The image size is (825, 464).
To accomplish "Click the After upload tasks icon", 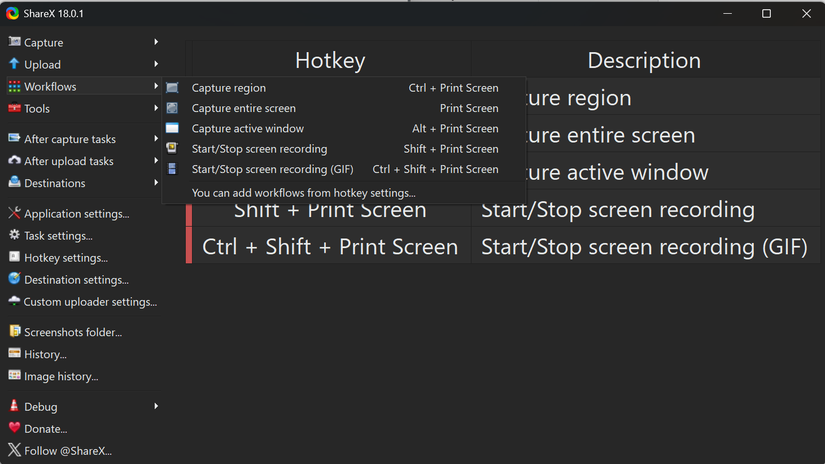I will [x=14, y=160].
